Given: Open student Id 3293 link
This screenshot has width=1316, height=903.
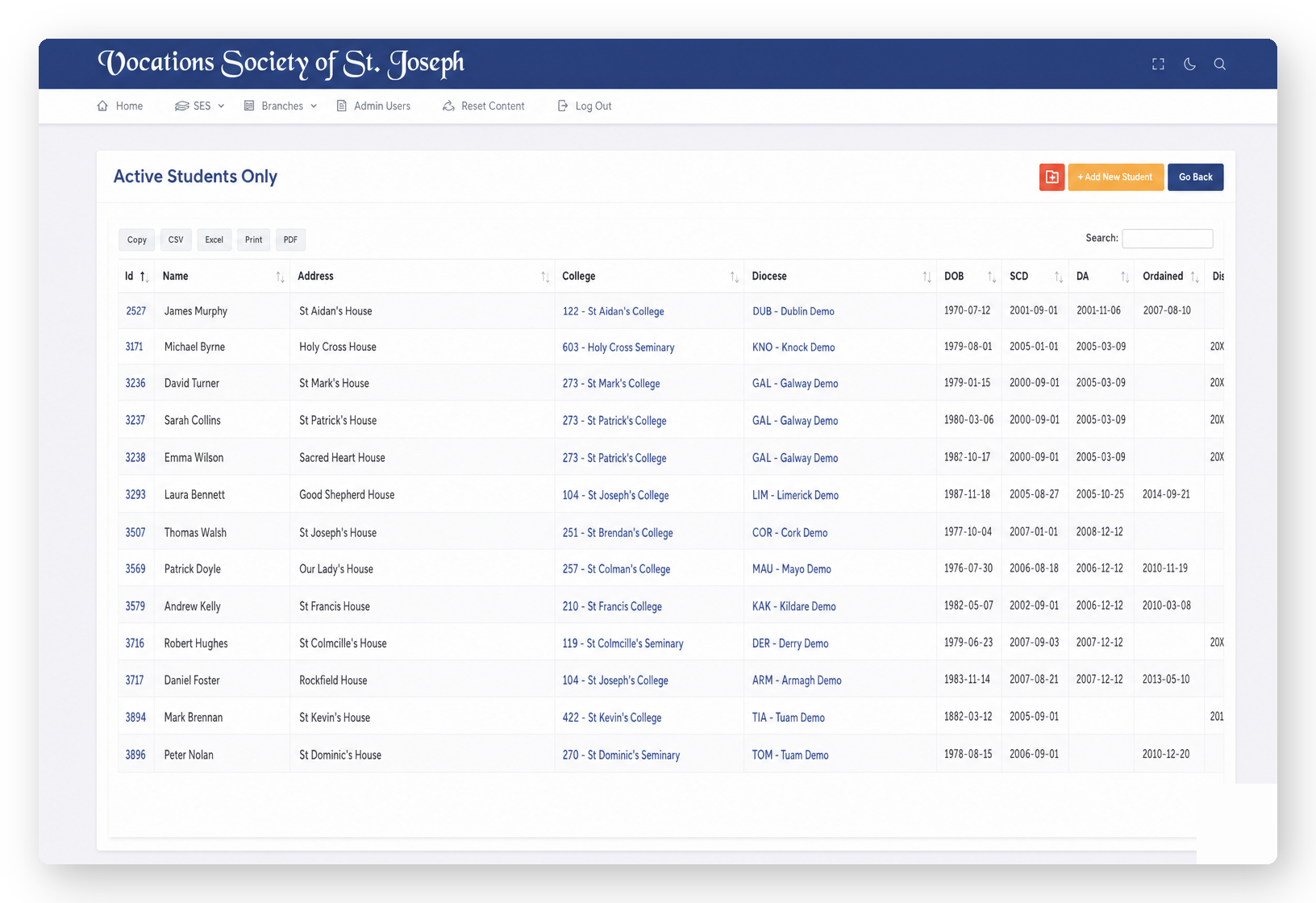Looking at the screenshot, I should pos(135,494).
